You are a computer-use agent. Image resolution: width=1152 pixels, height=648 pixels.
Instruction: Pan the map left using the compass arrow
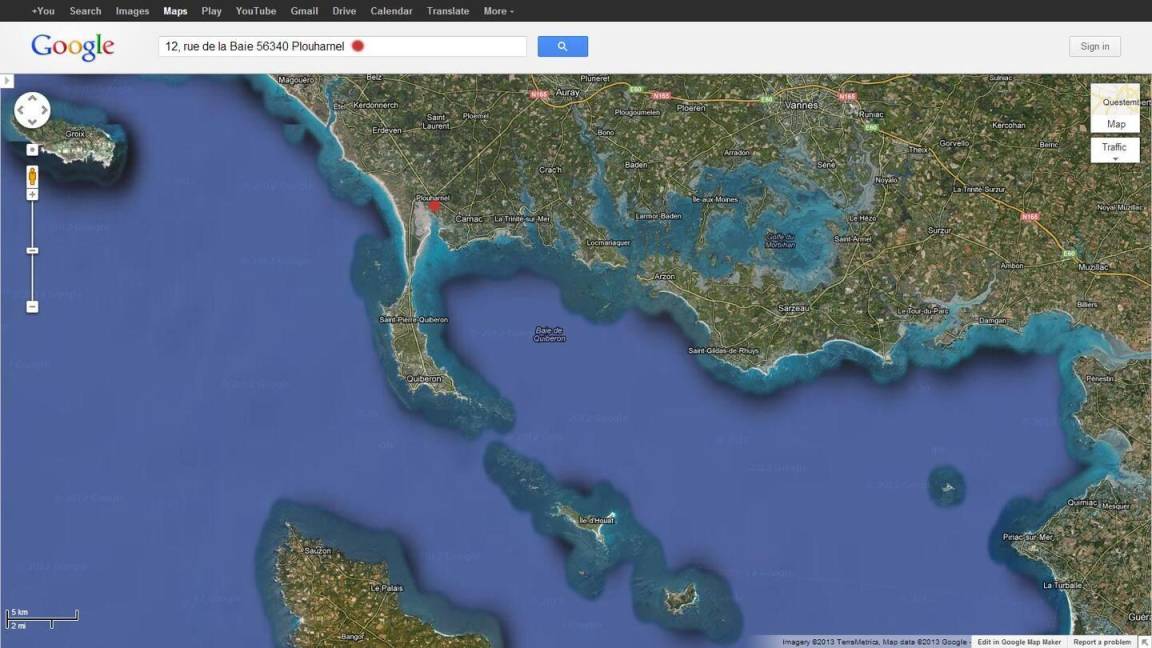pos(21,110)
